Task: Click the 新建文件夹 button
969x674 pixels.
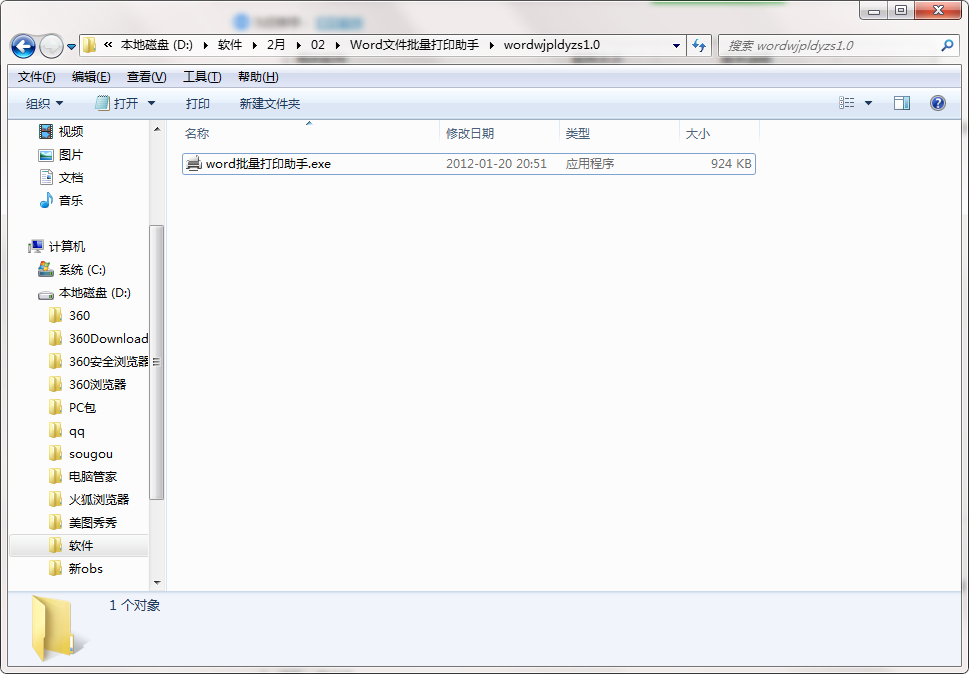Action: pos(269,103)
